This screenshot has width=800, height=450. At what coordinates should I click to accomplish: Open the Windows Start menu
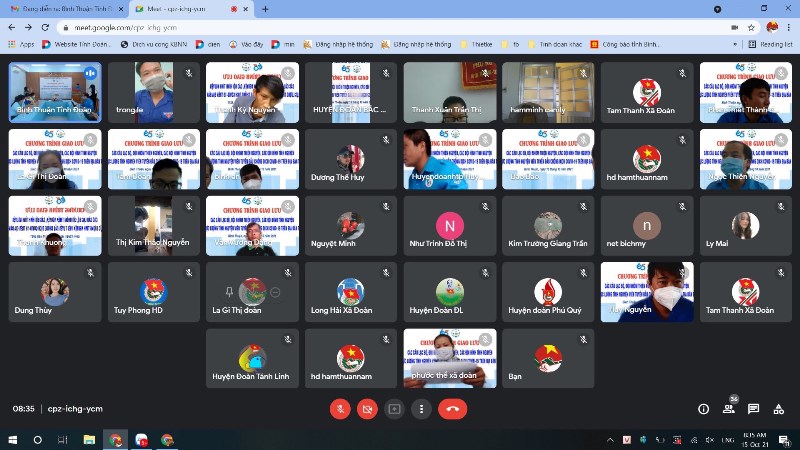click(x=11, y=439)
